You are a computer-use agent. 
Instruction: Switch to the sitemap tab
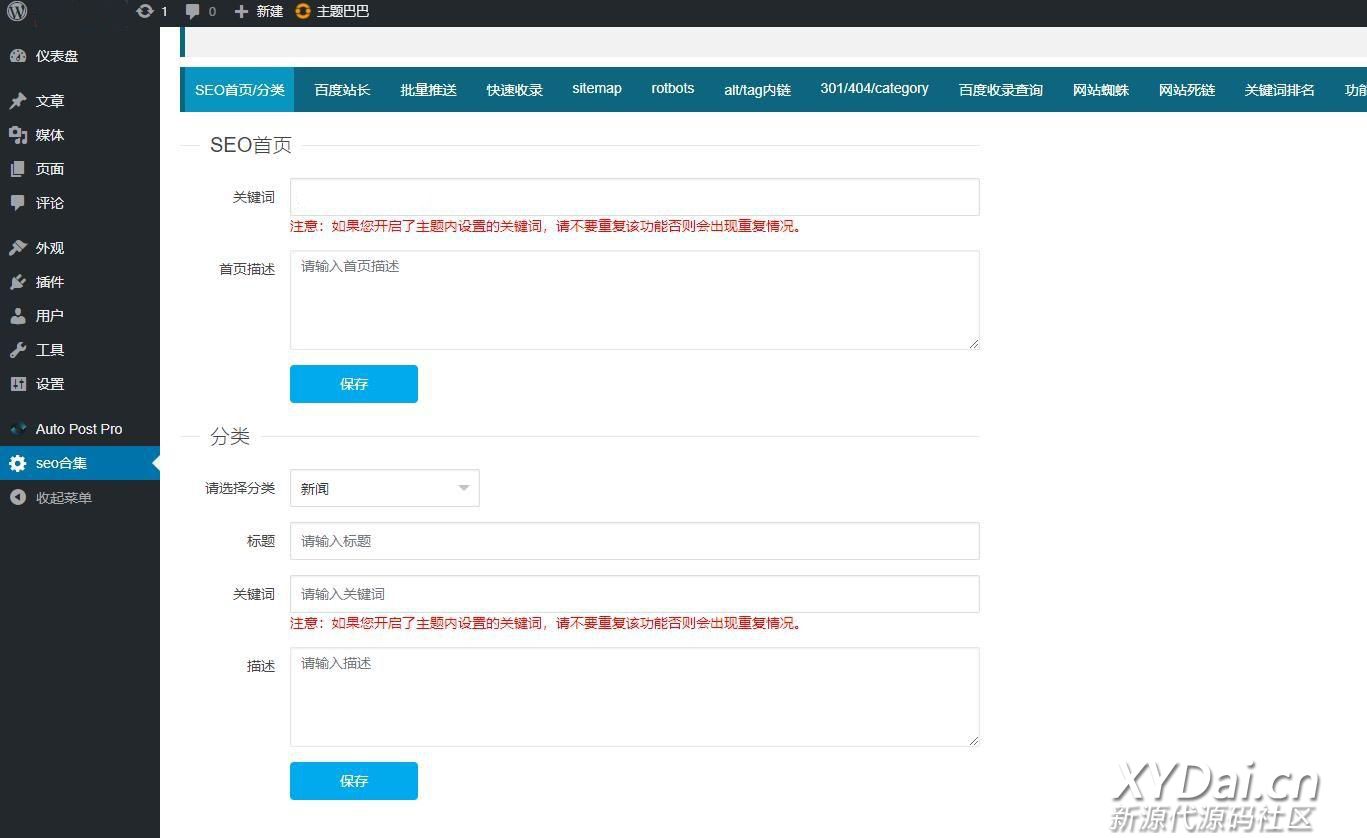tap(596, 89)
